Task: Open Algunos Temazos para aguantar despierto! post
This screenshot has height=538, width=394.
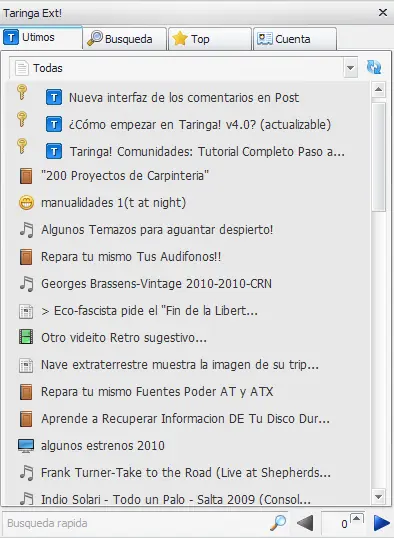Action: pos(157,230)
